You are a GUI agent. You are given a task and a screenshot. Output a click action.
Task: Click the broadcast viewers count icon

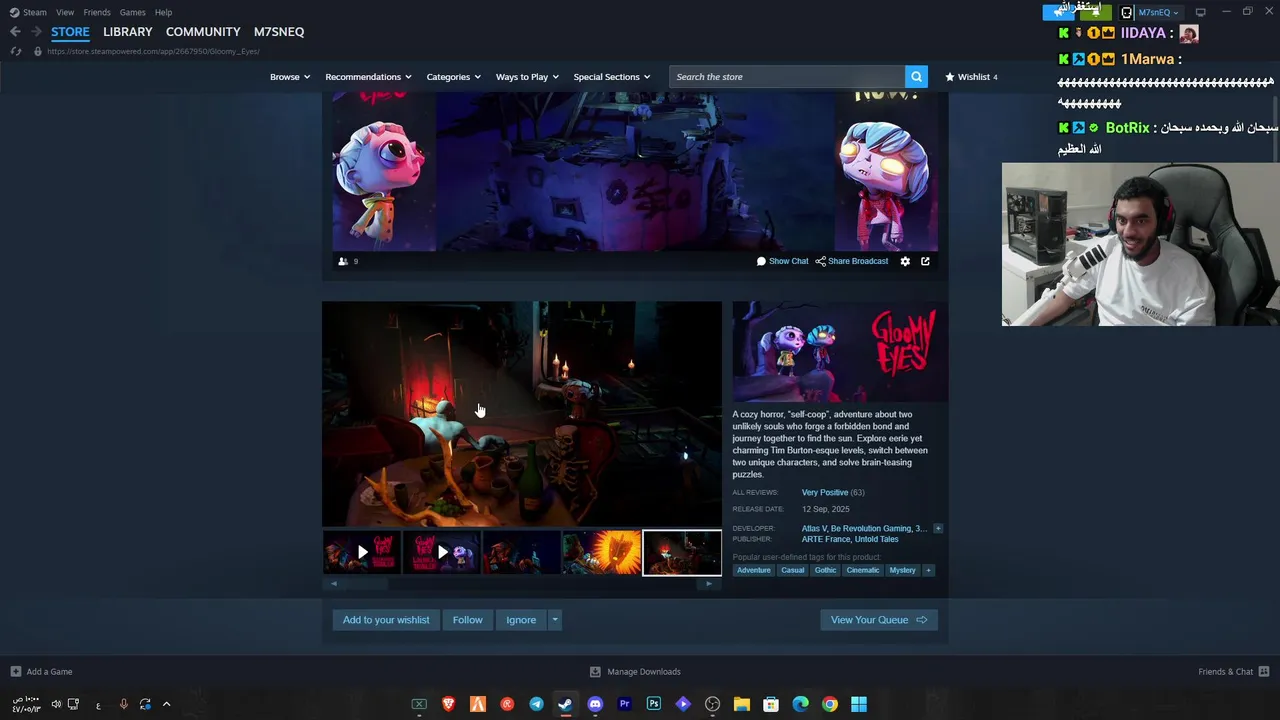click(343, 261)
